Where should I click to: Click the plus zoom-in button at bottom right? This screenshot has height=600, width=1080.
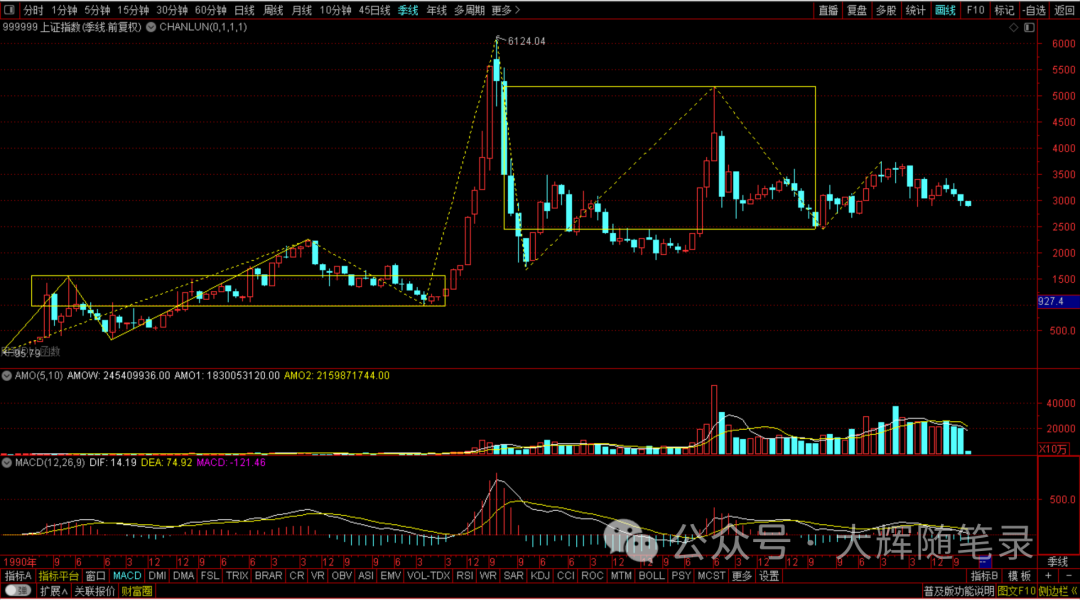1048,576
